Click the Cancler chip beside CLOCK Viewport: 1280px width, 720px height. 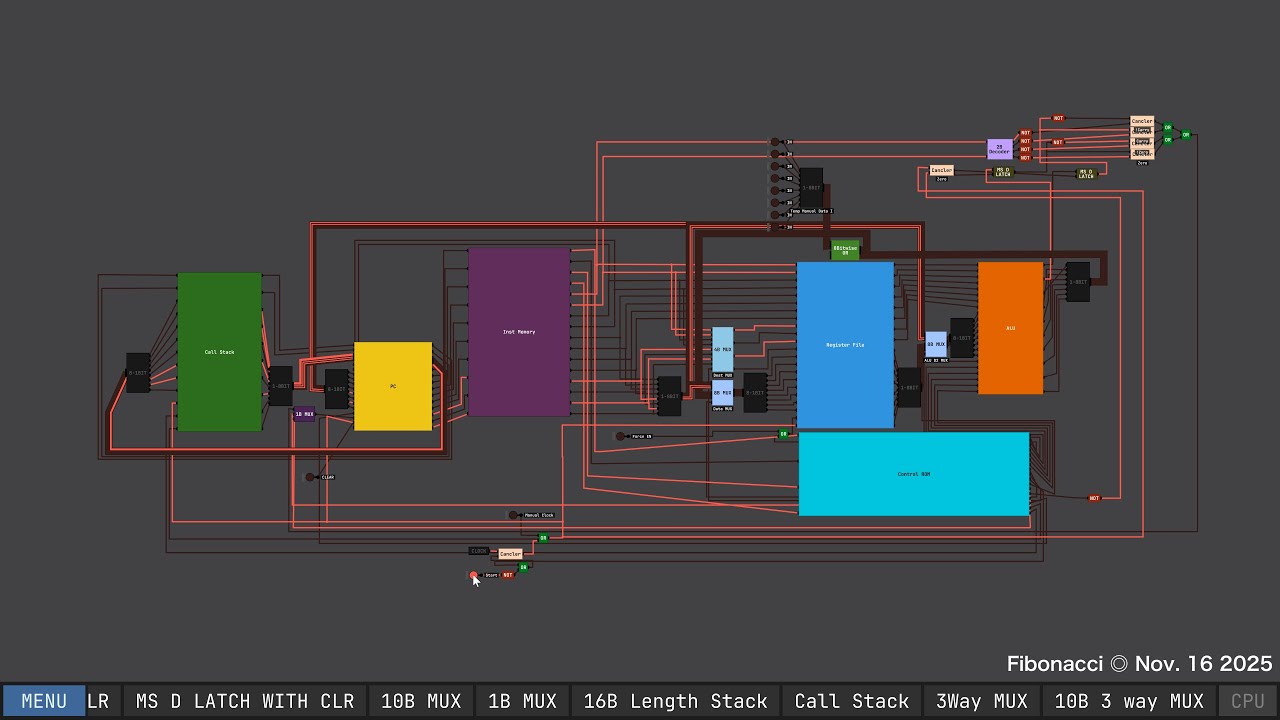[510, 554]
